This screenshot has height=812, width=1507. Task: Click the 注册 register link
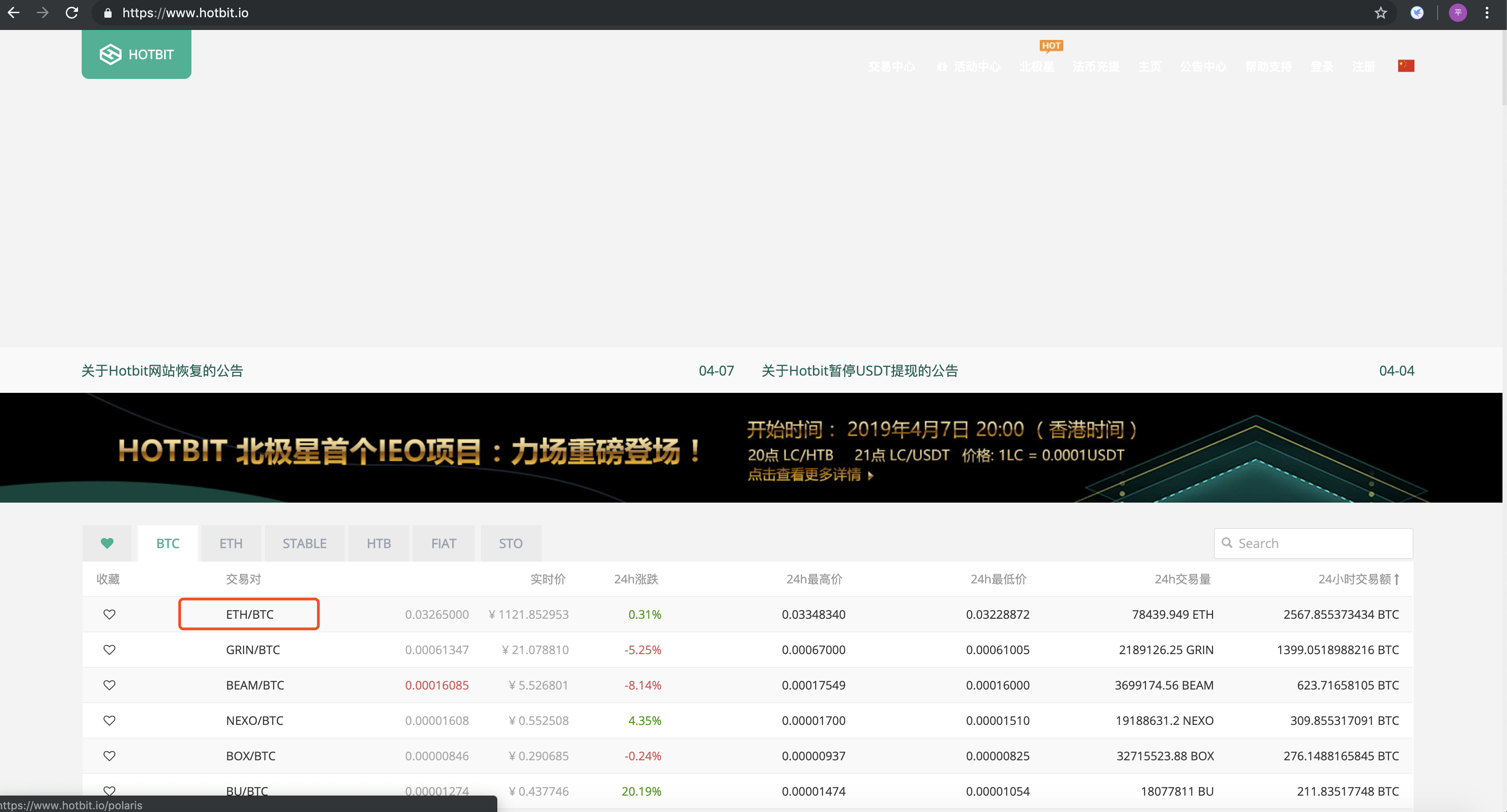[x=1364, y=67]
